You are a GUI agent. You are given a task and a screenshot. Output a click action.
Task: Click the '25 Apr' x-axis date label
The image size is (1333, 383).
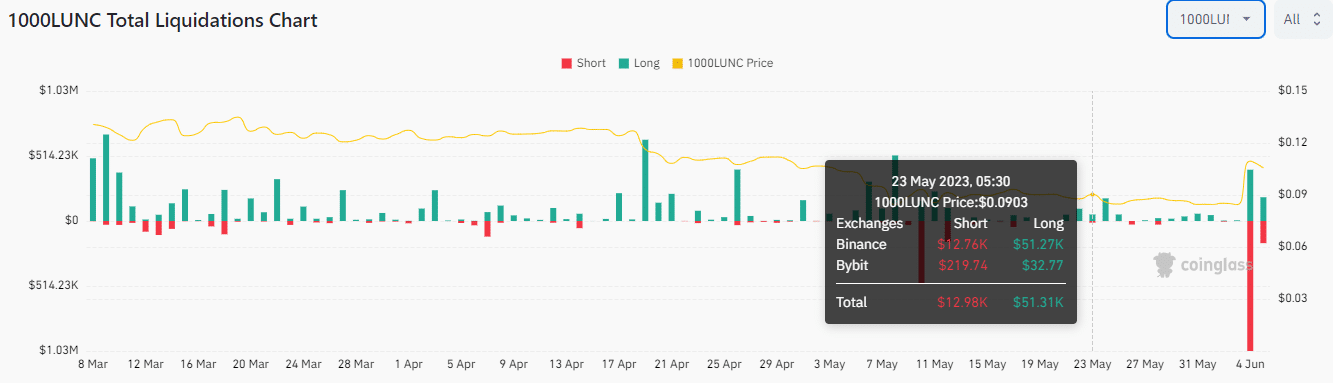(x=724, y=364)
